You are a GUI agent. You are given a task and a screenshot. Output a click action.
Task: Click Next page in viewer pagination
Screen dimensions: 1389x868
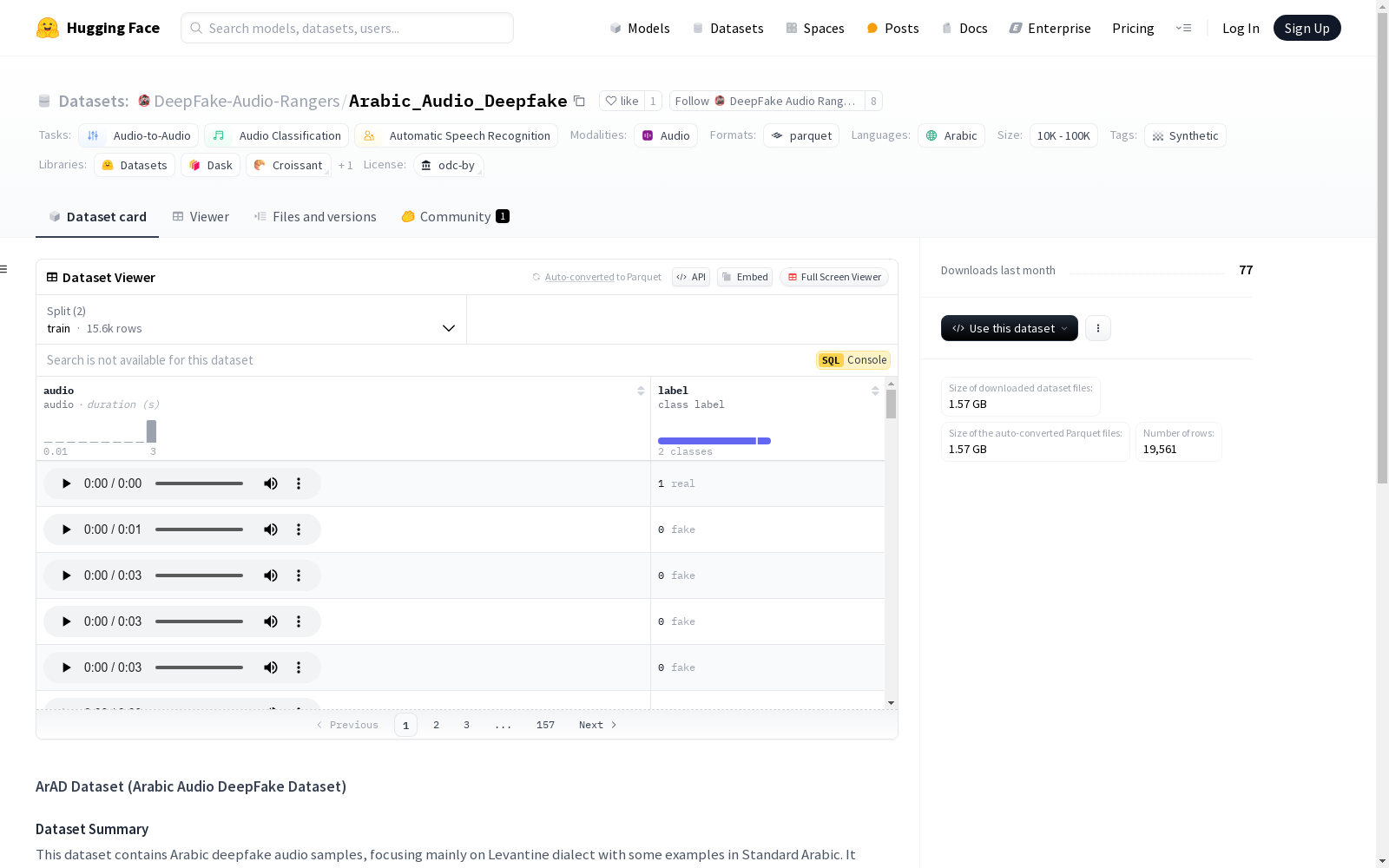point(597,725)
